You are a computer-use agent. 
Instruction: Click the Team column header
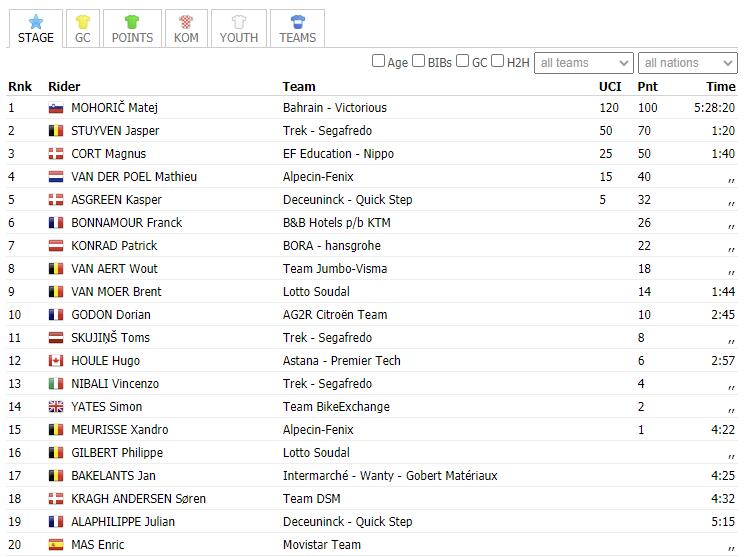point(299,87)
